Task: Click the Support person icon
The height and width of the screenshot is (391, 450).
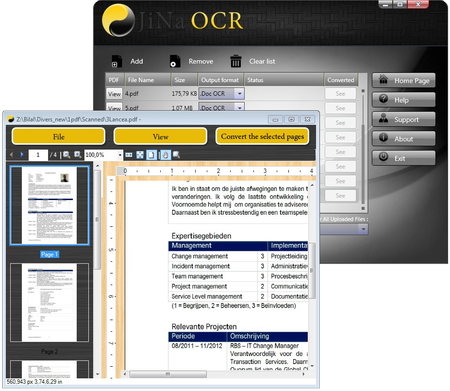Action: tap(383, 118)
